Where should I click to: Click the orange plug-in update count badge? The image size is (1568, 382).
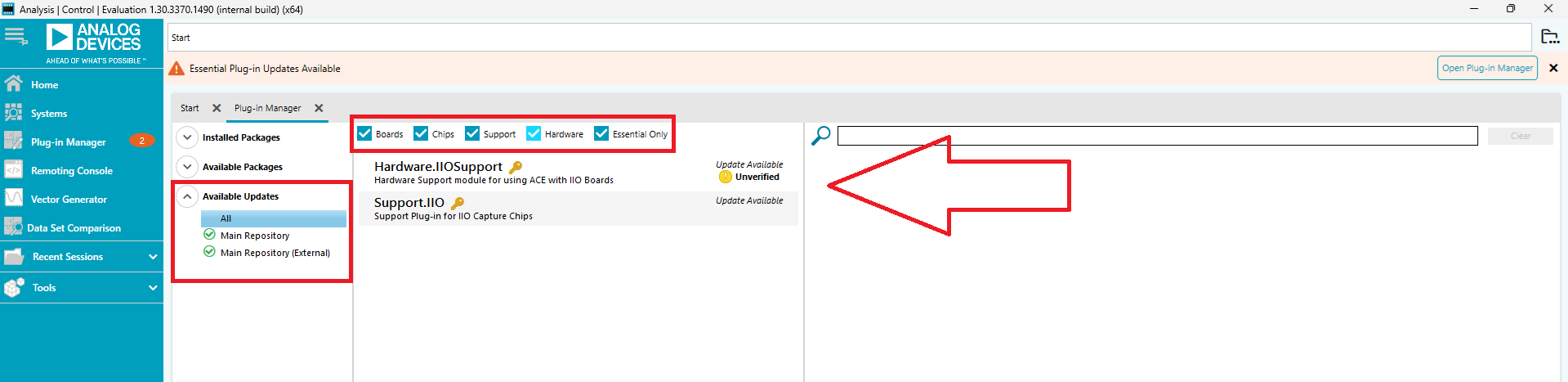click(x=142, y=141)
